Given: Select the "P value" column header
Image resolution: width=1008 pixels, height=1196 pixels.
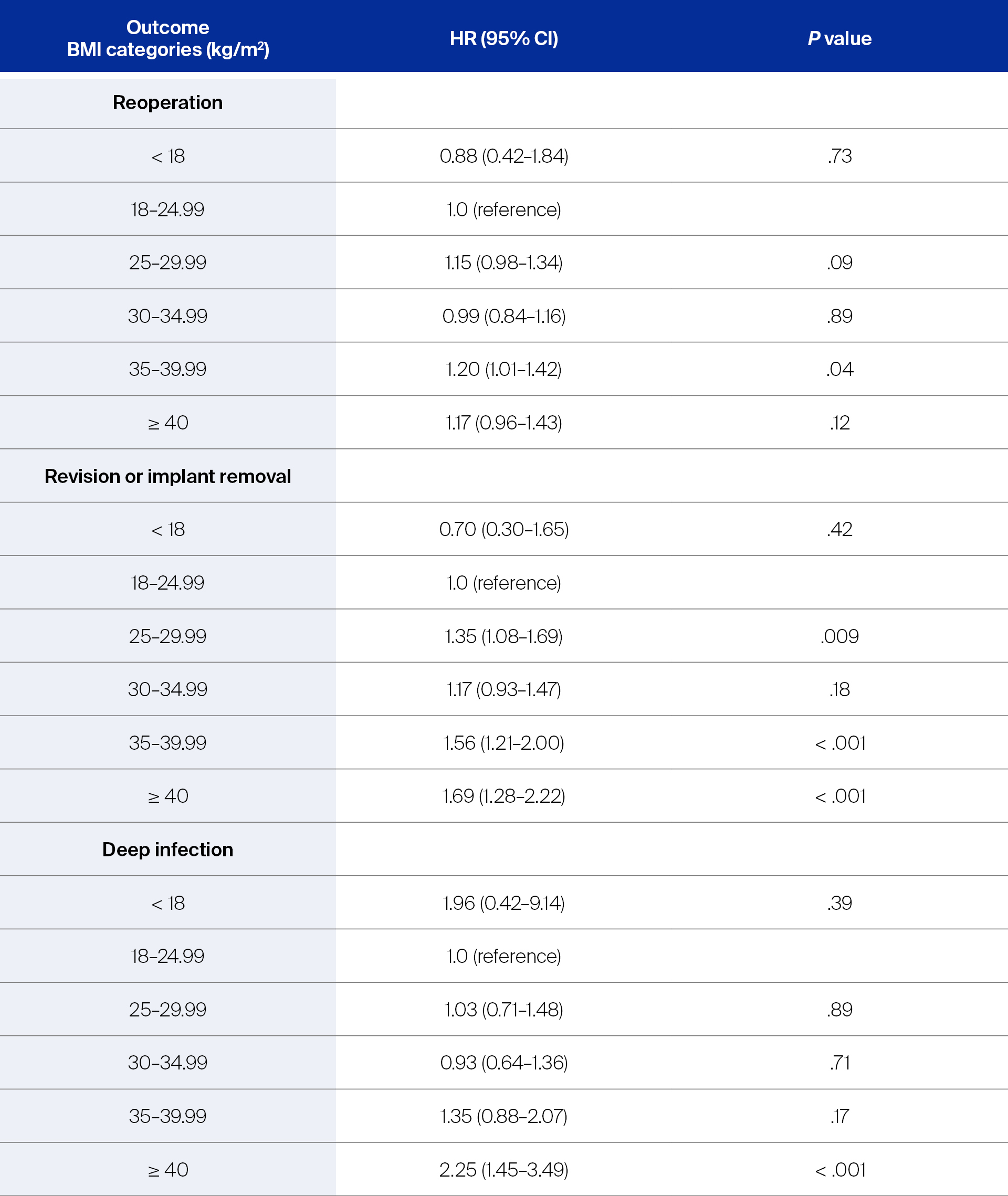Looking at the screenshot, I should [x=839, y=38].
